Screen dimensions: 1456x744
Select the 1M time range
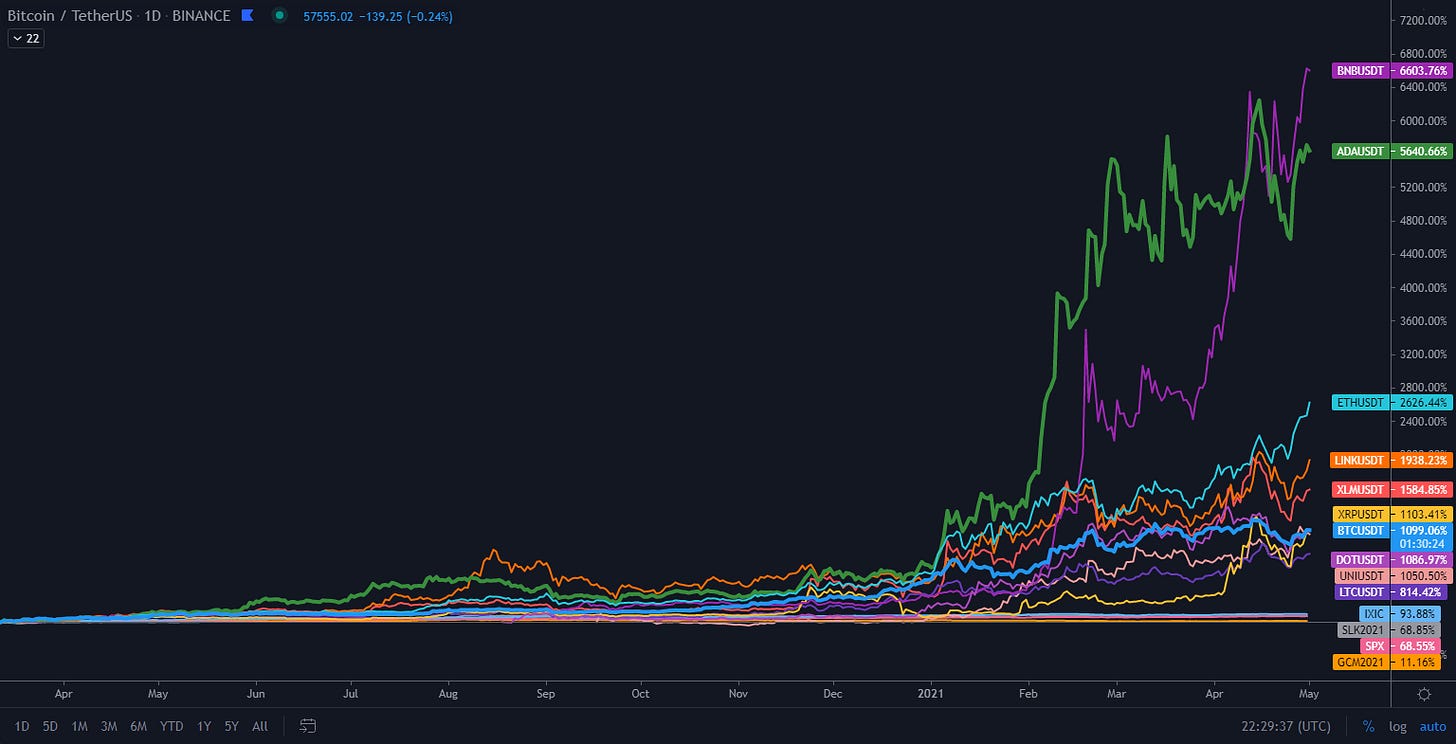(80, 726)
